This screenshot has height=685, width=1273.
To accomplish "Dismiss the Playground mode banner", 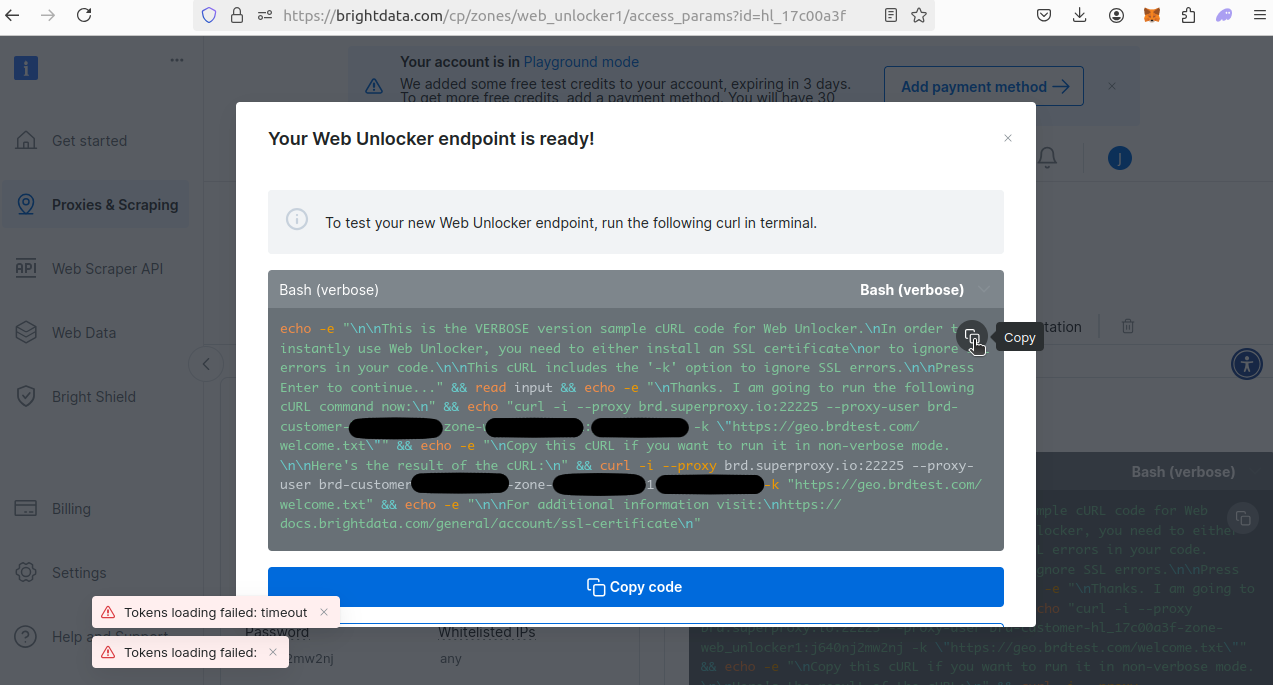I will point(1112,87).
